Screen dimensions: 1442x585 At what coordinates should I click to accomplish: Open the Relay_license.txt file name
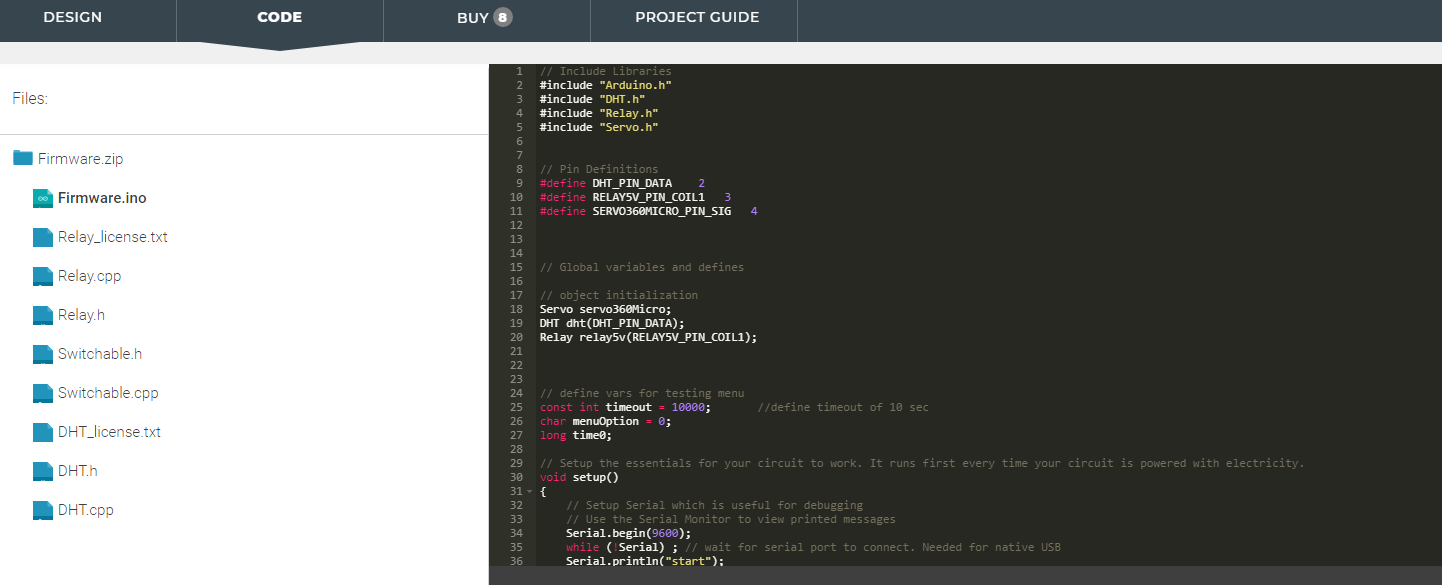113,237
